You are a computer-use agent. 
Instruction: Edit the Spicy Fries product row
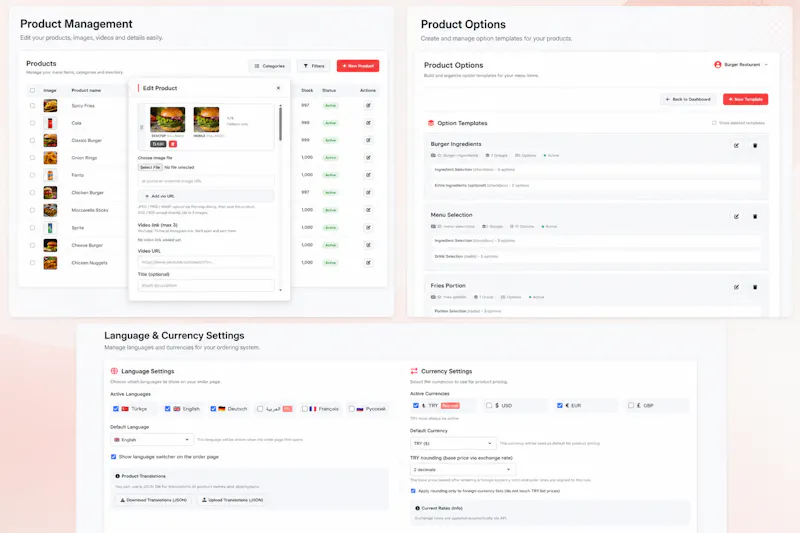pyautogui.click(x=368, y=106)
